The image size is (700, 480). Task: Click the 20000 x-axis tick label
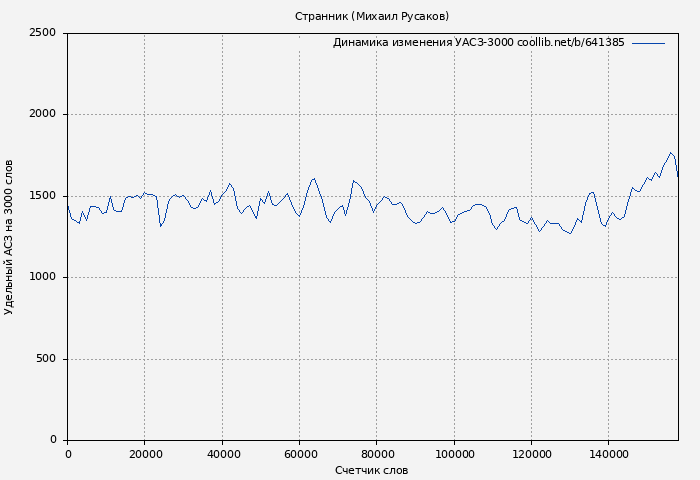(144, 454)
